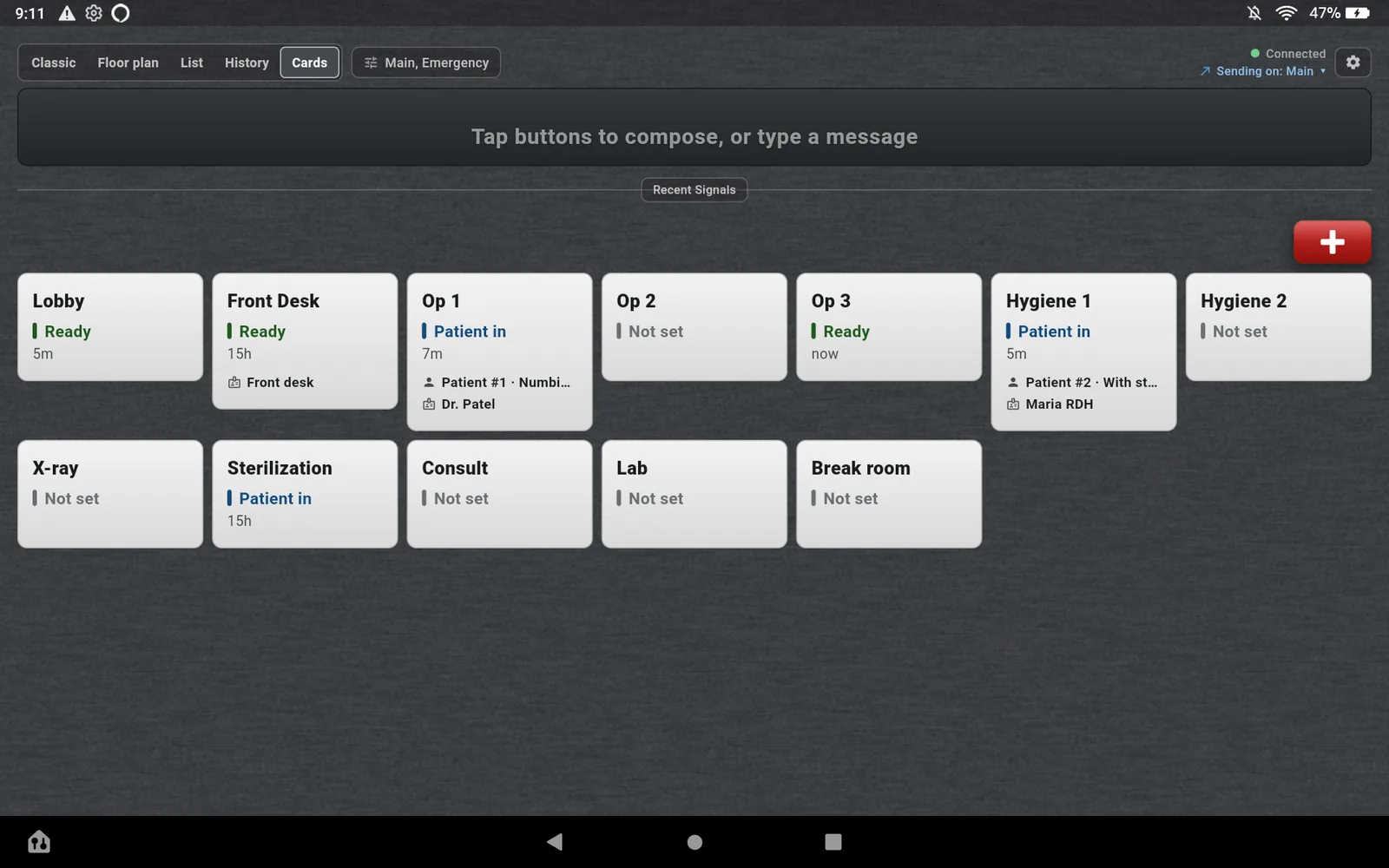This screenshot has height=868, width=1389.
Task: Open the Op 3 room card
Action: 889,327
